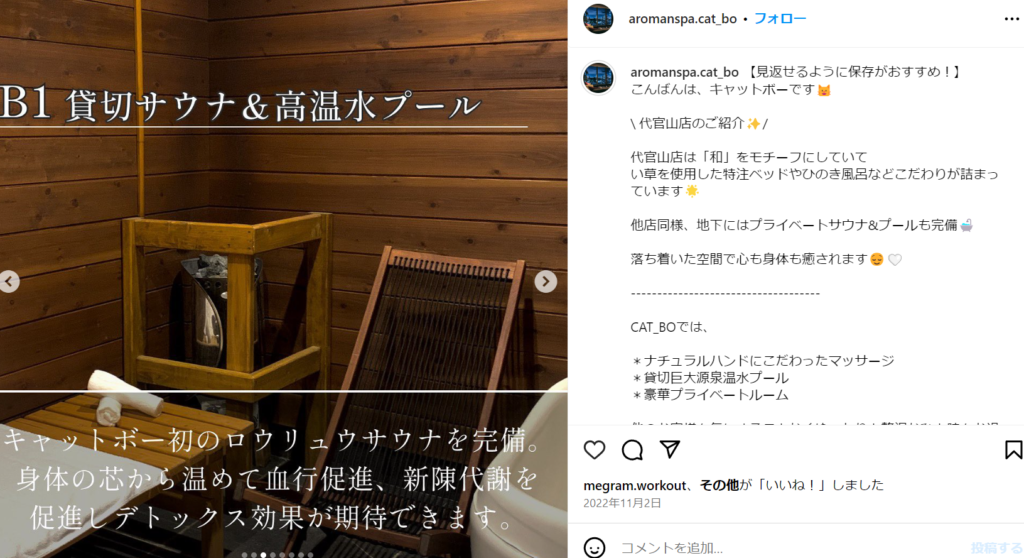Viewport: 1024px width, 558px height.
Task: Open header username aromanspa.cat_bo link
Action: (682, 19)
